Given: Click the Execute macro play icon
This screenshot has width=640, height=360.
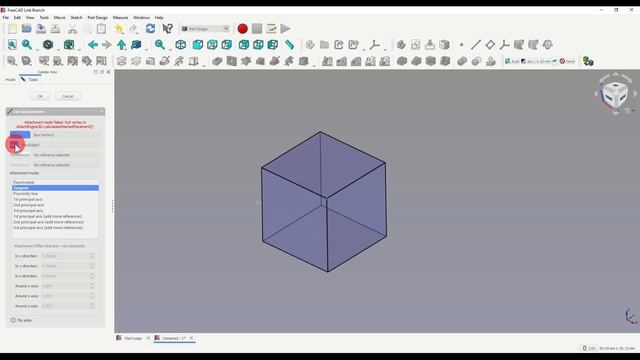Looking at the screenshot, I should (286, 29).
